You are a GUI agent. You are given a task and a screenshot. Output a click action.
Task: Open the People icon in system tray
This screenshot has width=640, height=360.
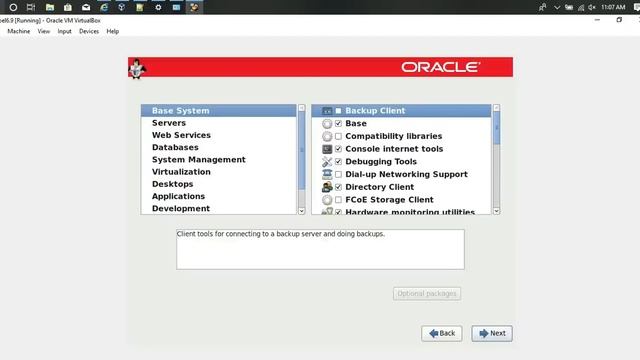(x=542, y=7)
